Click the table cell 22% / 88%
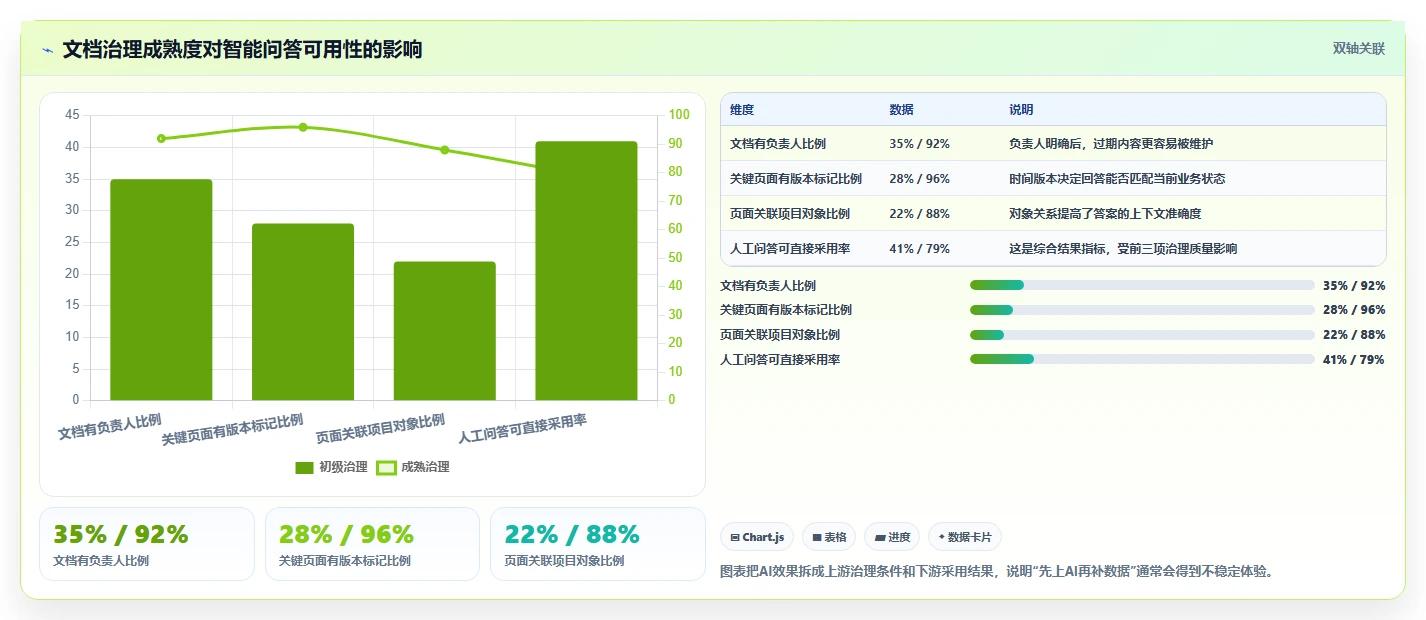 coord(919,214)
